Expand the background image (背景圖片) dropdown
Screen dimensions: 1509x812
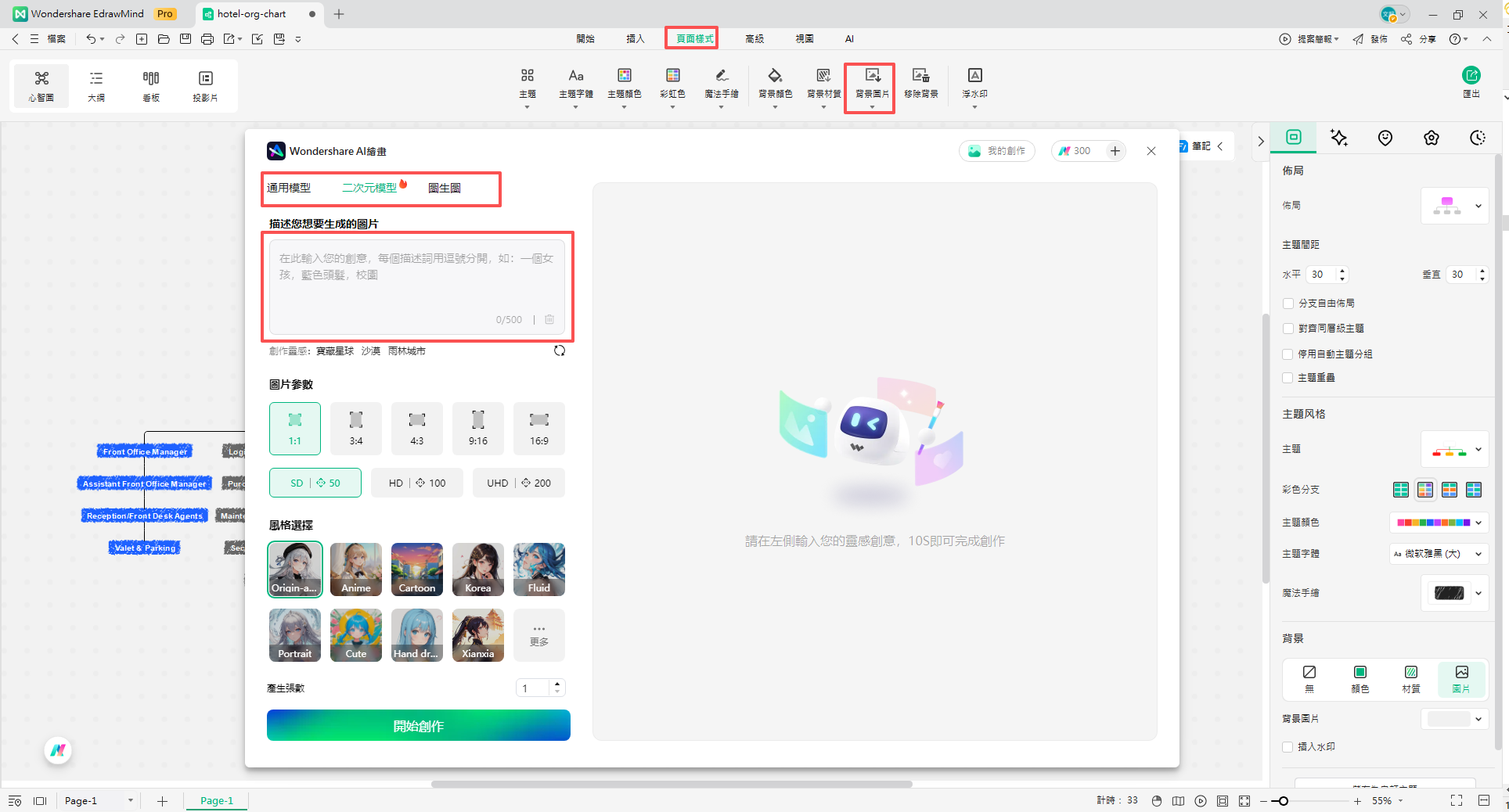(x=1454, y=719)
